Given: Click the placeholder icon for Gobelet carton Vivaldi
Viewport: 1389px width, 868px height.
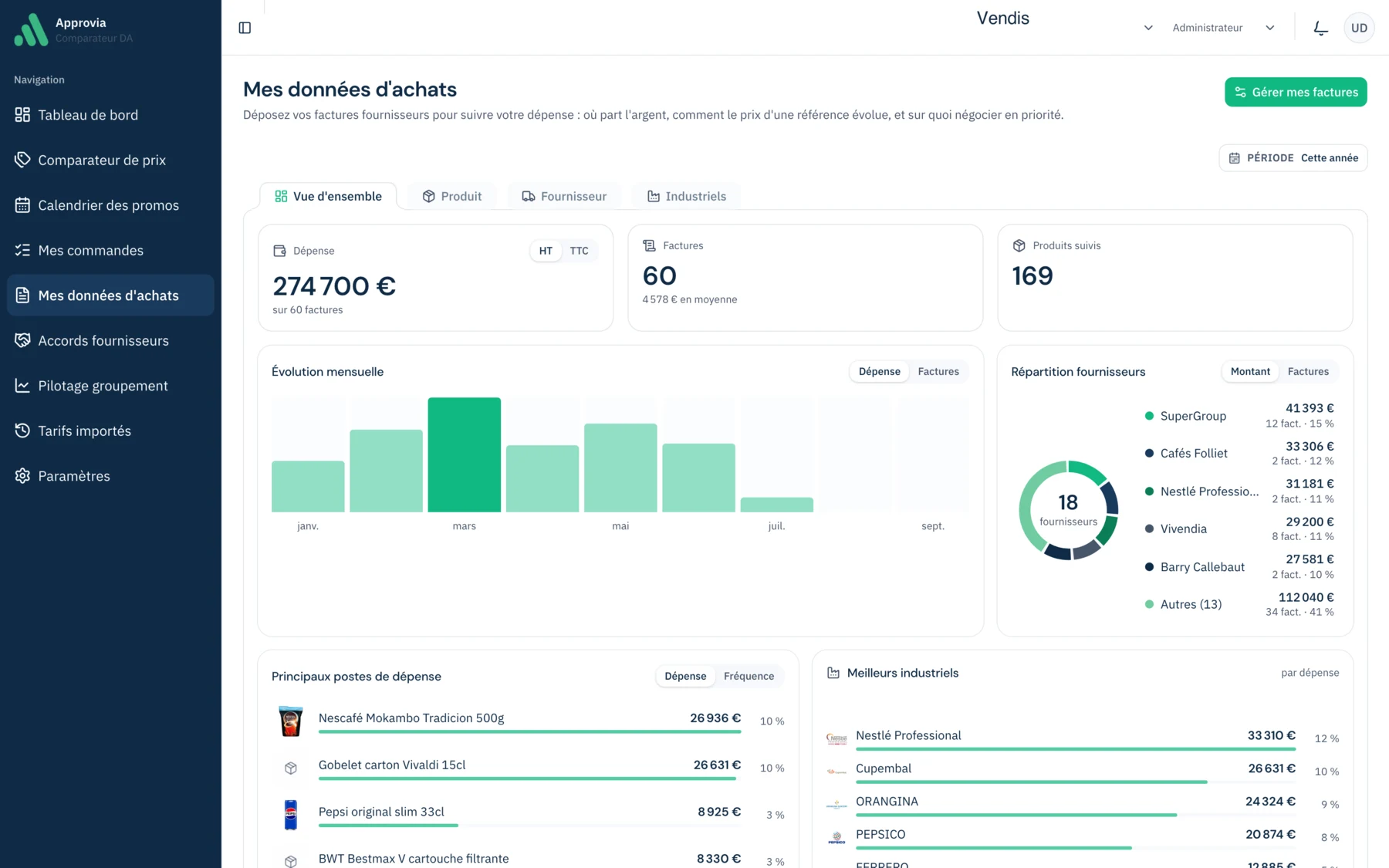Looking at the screenshot, I should pos(291,768).
